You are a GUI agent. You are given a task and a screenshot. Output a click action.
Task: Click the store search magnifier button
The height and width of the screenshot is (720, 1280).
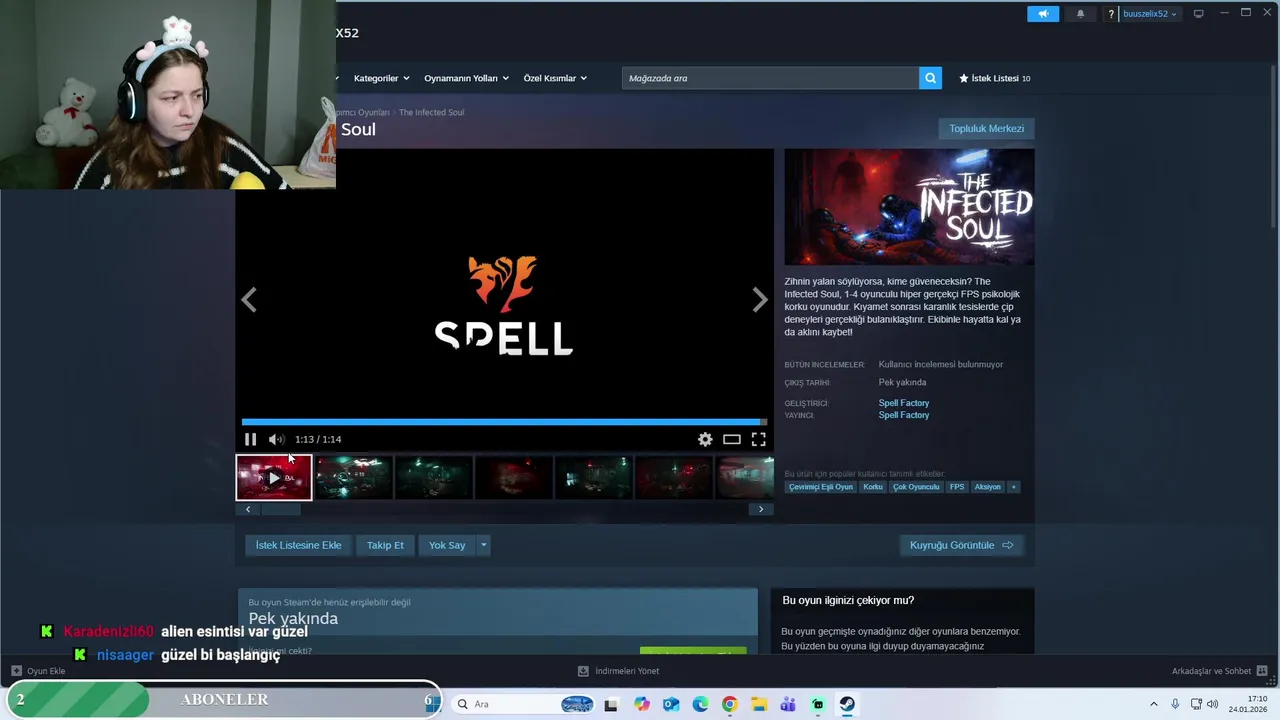(930, 78)
